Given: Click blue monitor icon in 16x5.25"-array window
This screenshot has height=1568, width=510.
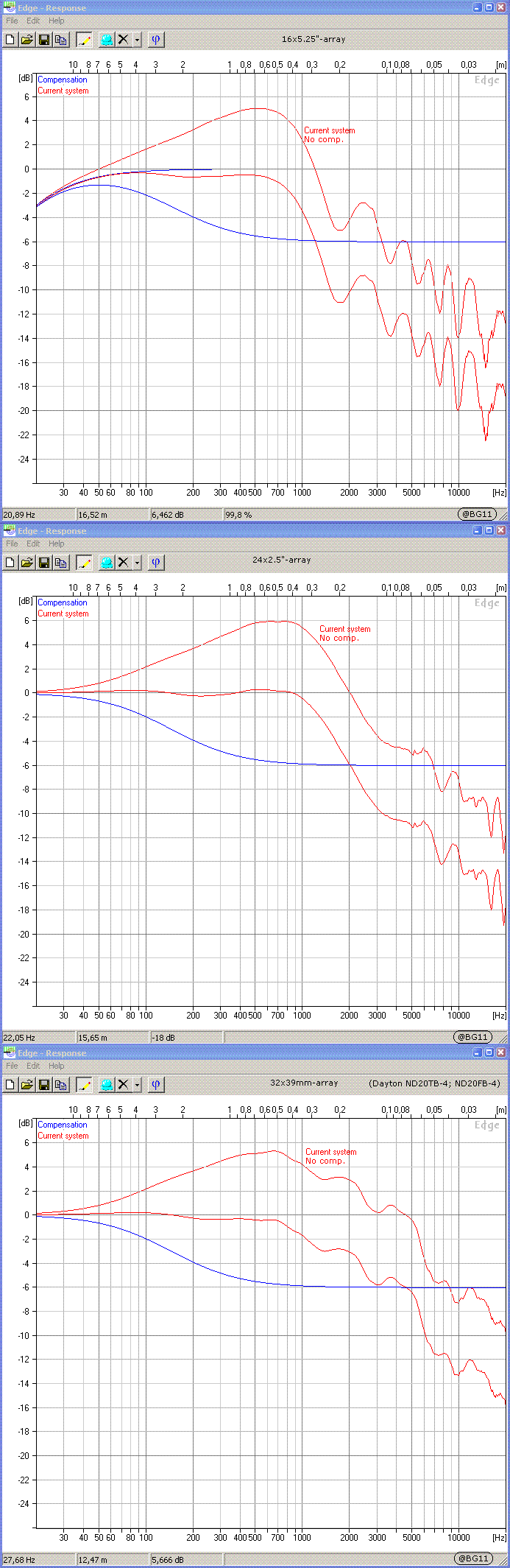Looking at the screenshot, I should [x=107, y=40].
